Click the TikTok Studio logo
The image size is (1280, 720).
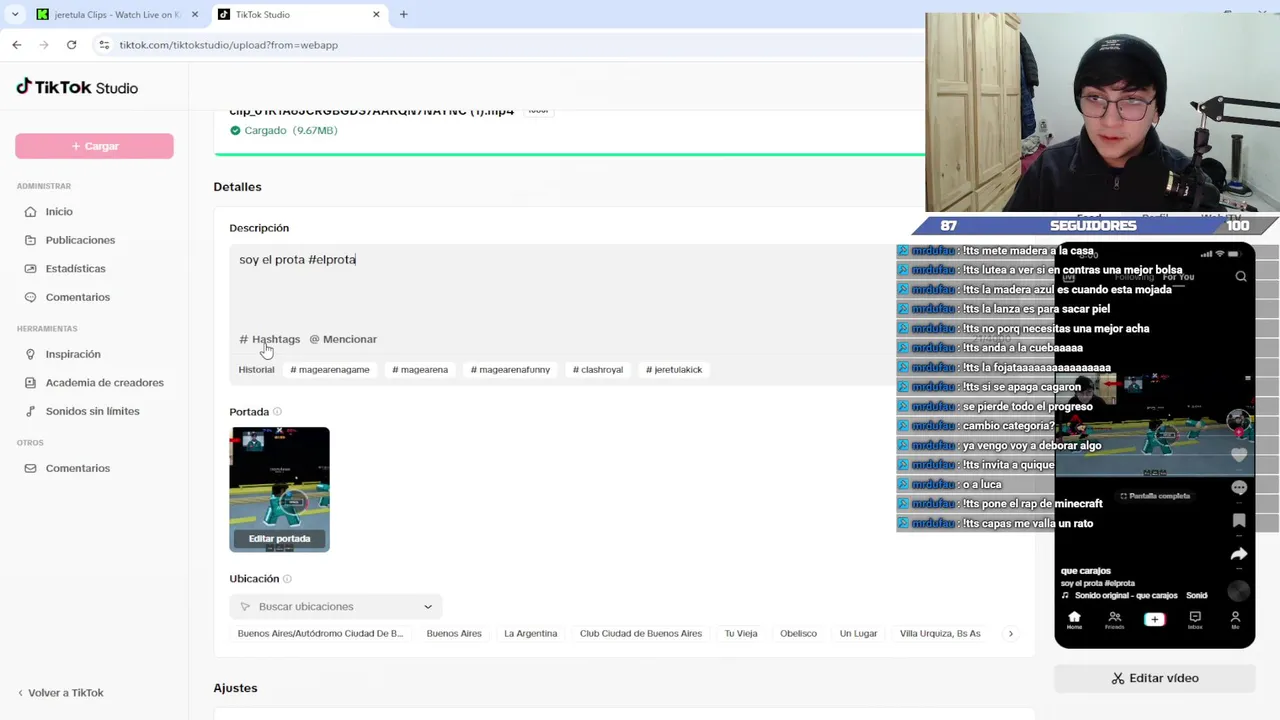pos(77,88)
